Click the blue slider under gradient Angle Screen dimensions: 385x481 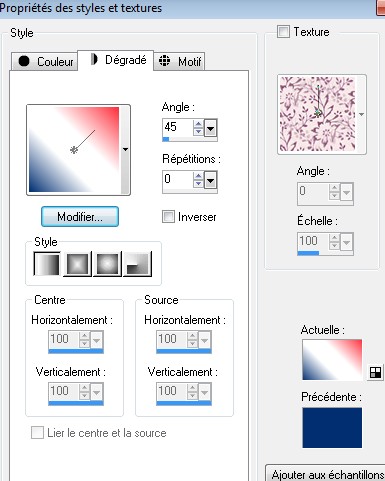coord(190,139)
